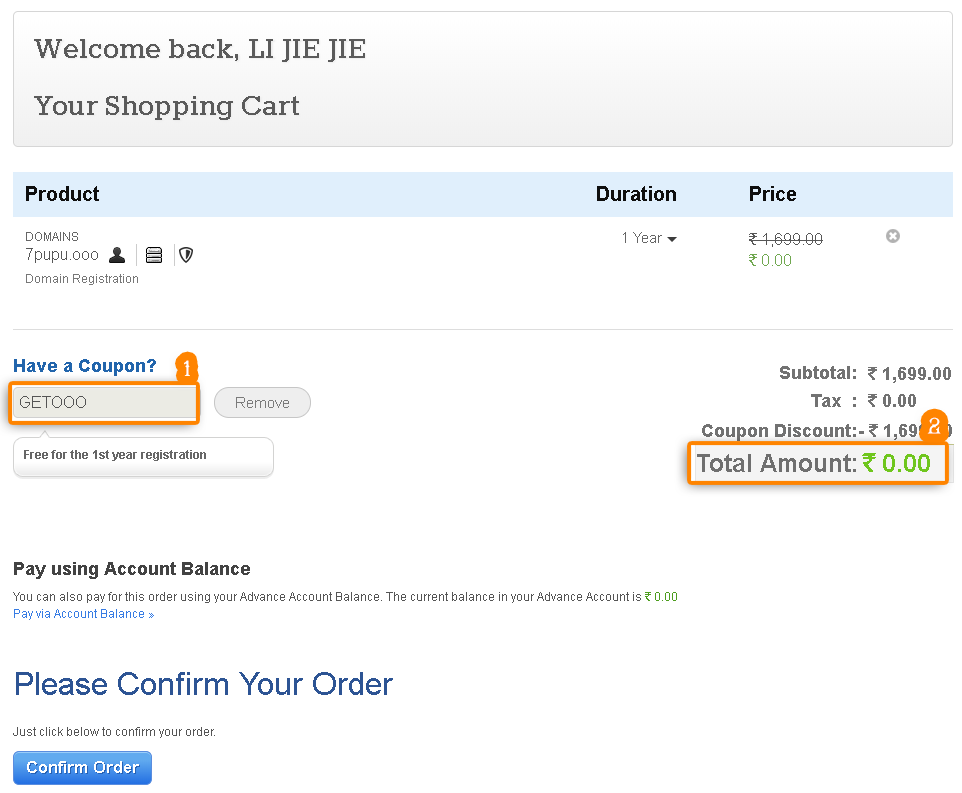Click the green account balance amount ₹ 0.00
Image resolution: width=962 pixels, height=793 pixels.
661,597
